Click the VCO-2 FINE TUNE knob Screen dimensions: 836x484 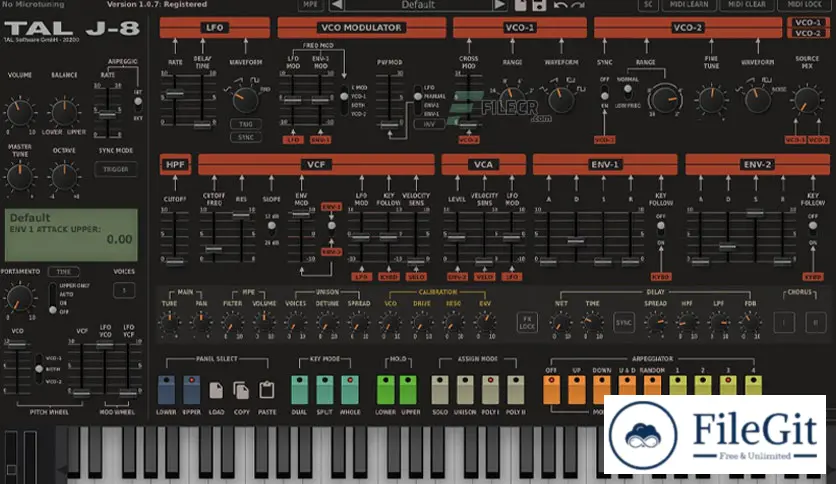coord(711,100)
